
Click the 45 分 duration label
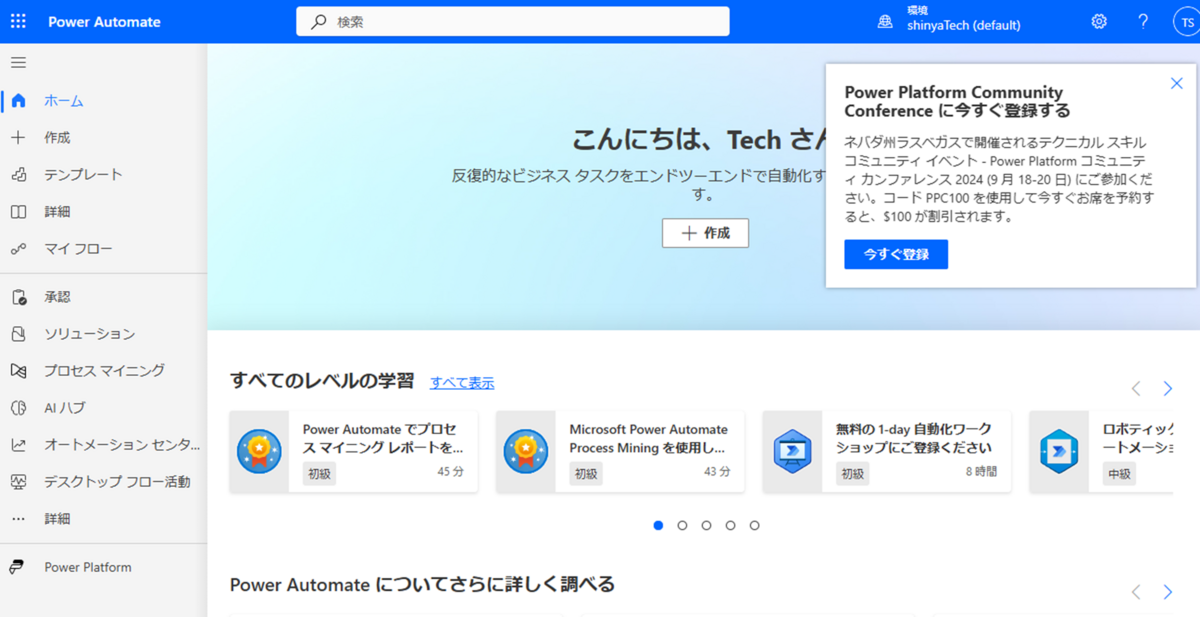tap(451, 471)
